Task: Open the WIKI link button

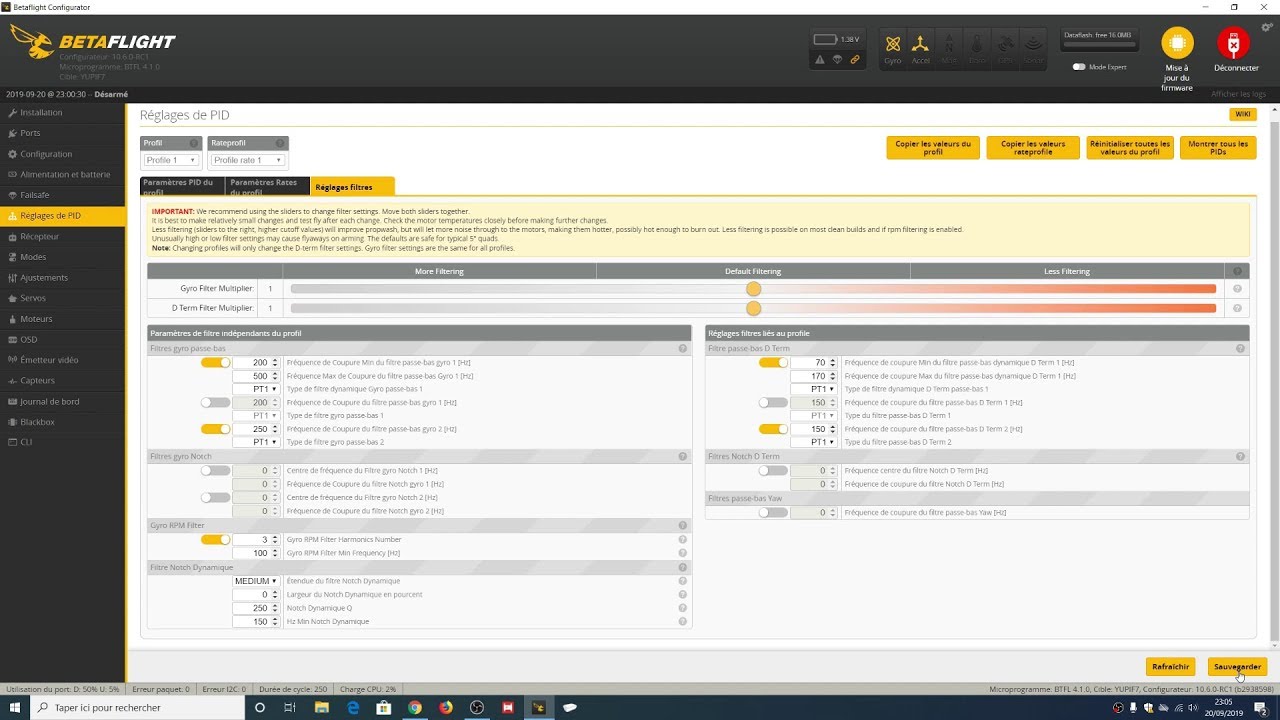Action: click(1243, 114)
